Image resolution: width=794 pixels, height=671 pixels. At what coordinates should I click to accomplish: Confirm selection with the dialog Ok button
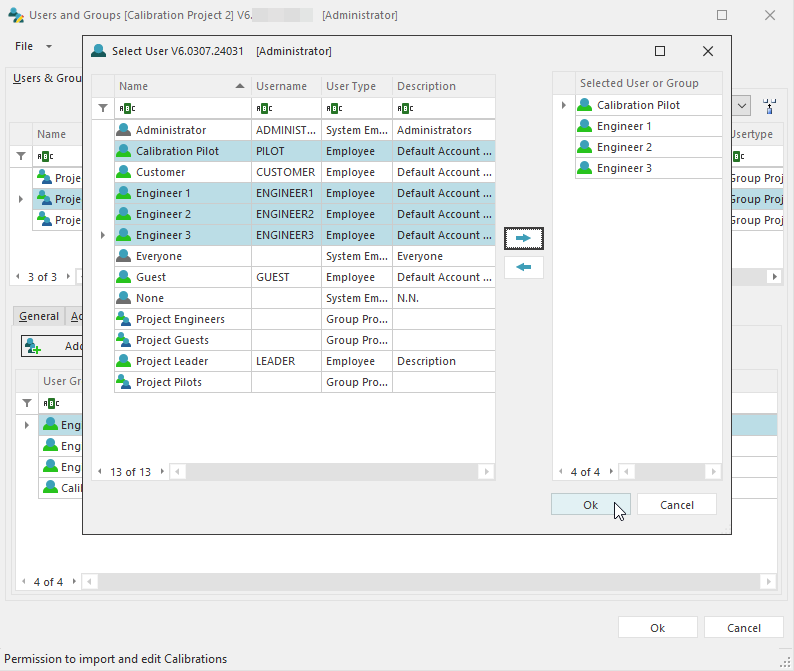(x=590, y=505)
